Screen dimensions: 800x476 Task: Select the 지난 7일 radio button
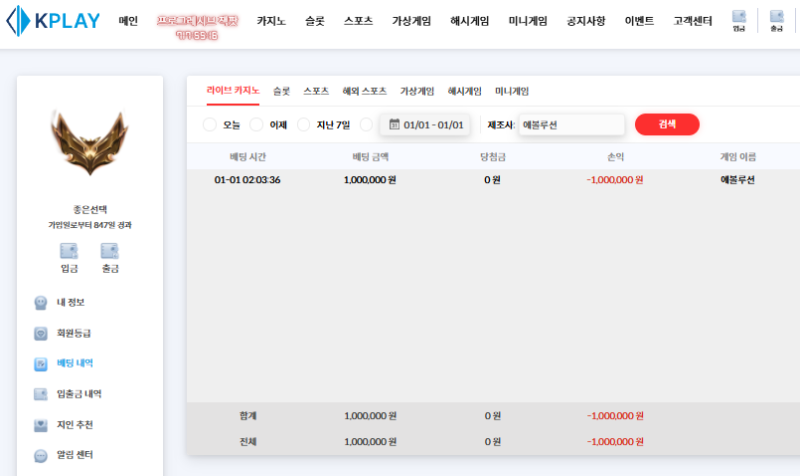click(x=304, y=125)
